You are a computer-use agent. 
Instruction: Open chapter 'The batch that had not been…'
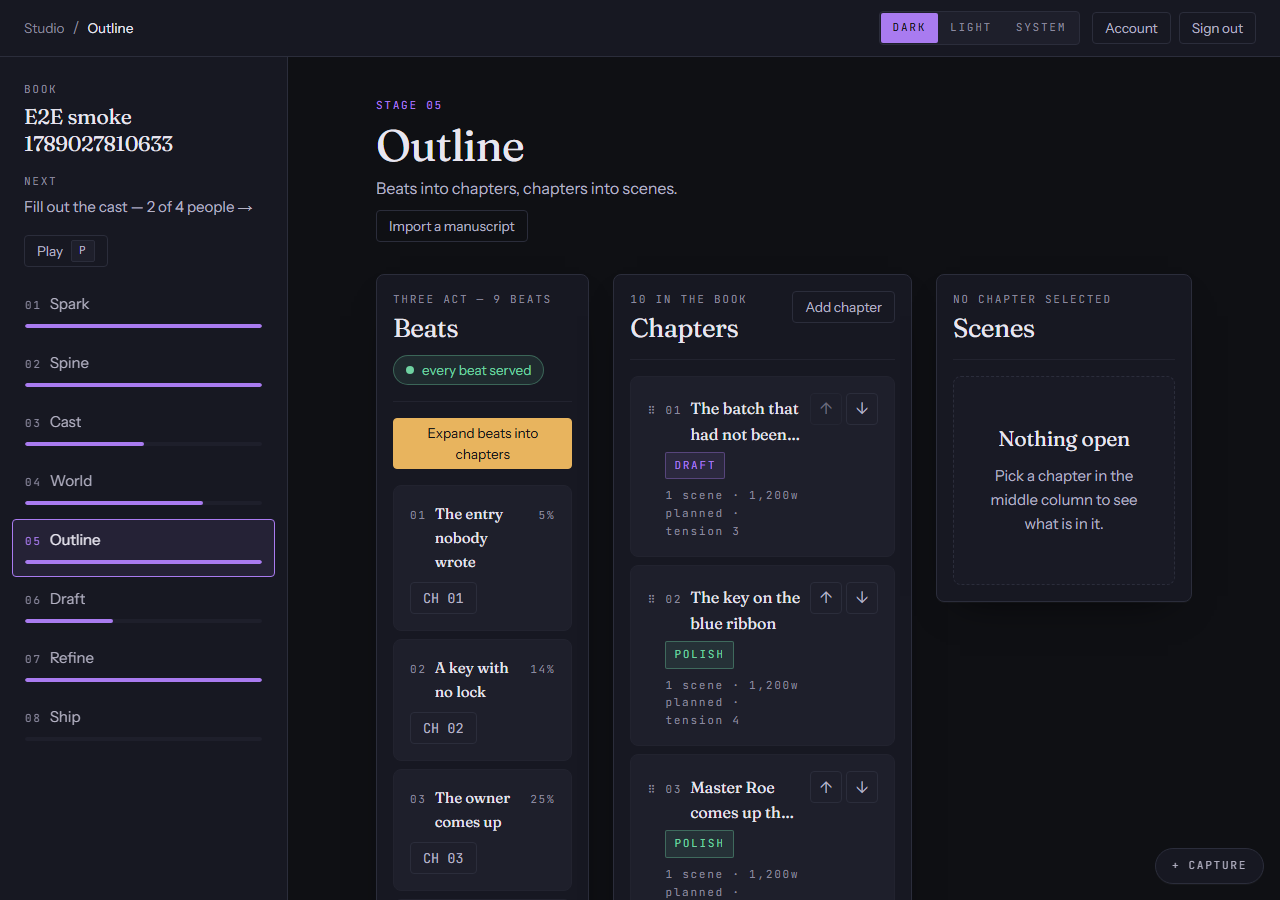[745, 421]
